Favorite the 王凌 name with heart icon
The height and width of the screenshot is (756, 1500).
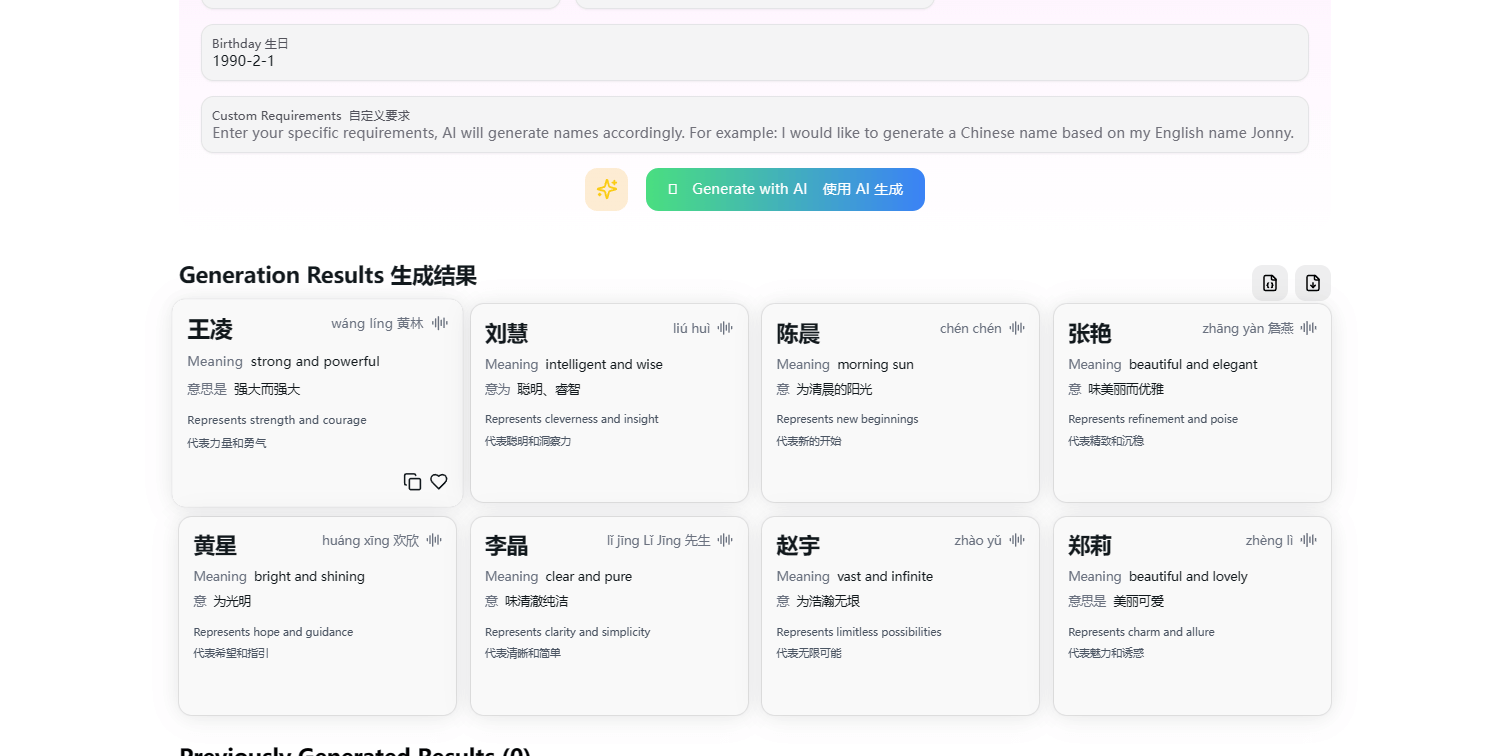[439, 482]
